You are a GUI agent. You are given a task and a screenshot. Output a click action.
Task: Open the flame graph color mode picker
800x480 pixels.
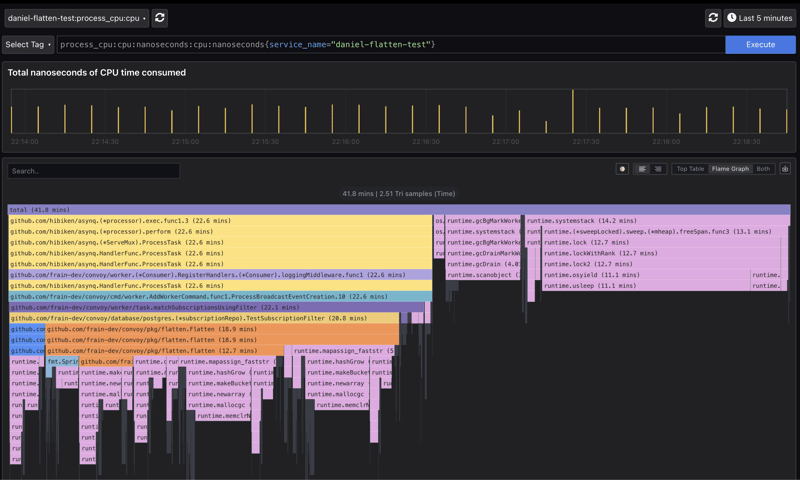[x=622, y=169]
